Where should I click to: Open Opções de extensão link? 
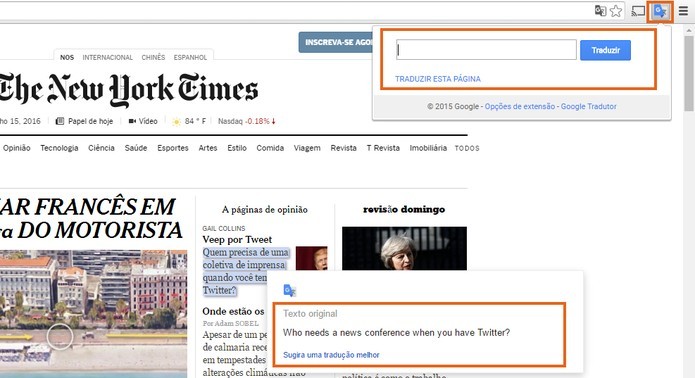(519, 106)
